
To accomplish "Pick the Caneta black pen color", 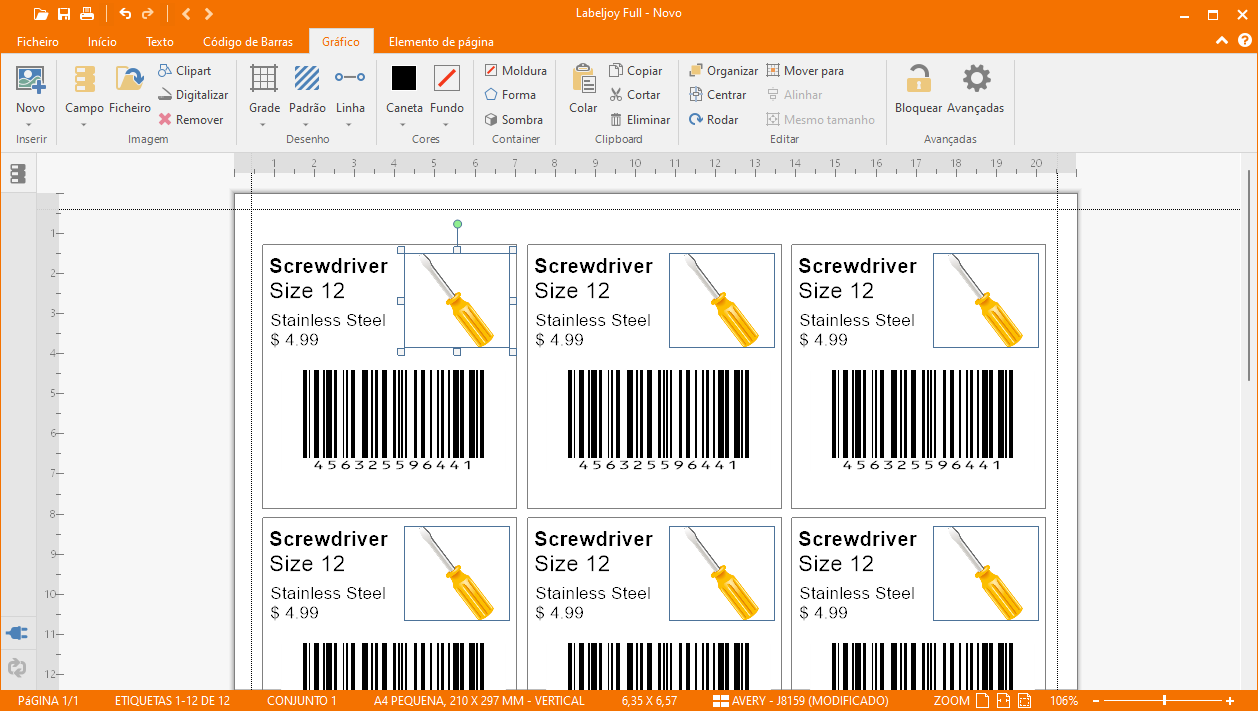I will point(404,89).
